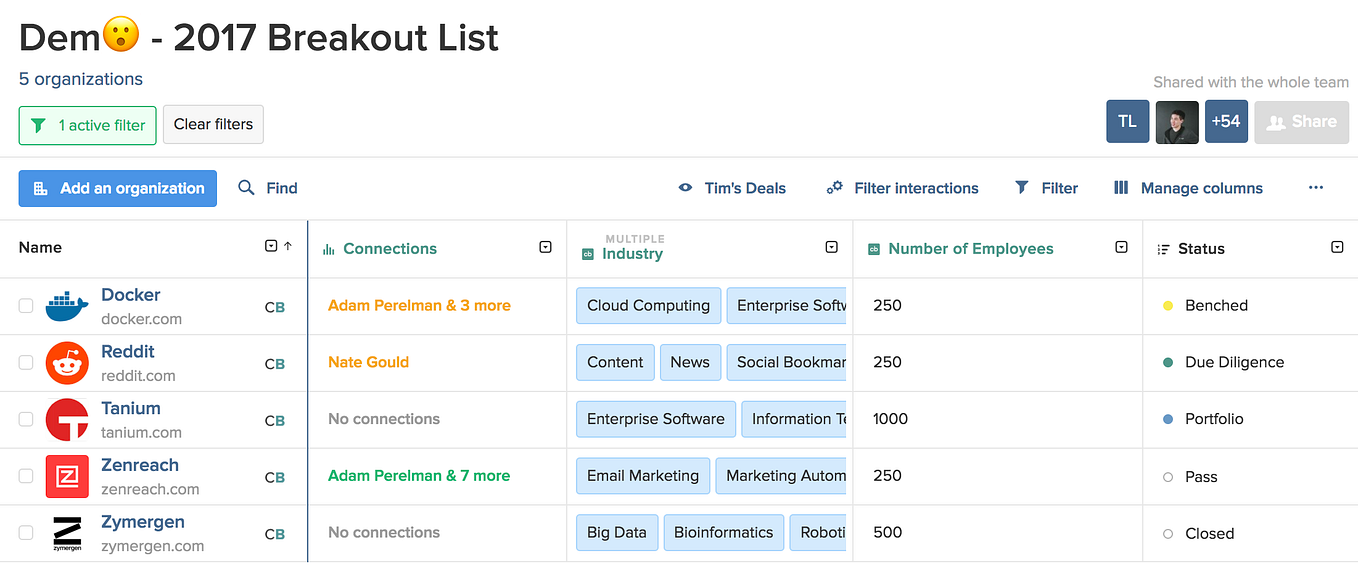Select the Reddit row checkbox
The height and width of the screenshot is (567, 1358).
coord(26,363)
